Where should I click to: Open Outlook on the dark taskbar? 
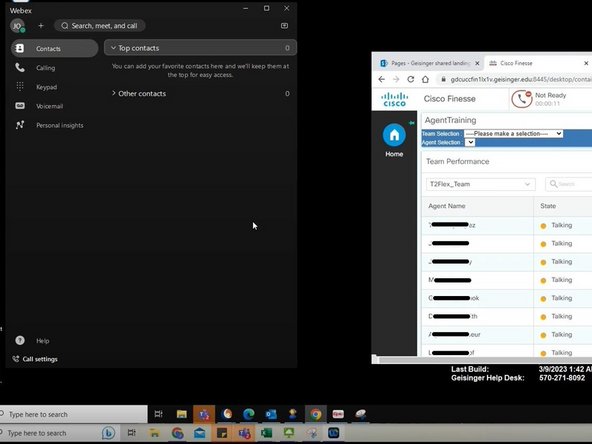[x=271, y=414]
